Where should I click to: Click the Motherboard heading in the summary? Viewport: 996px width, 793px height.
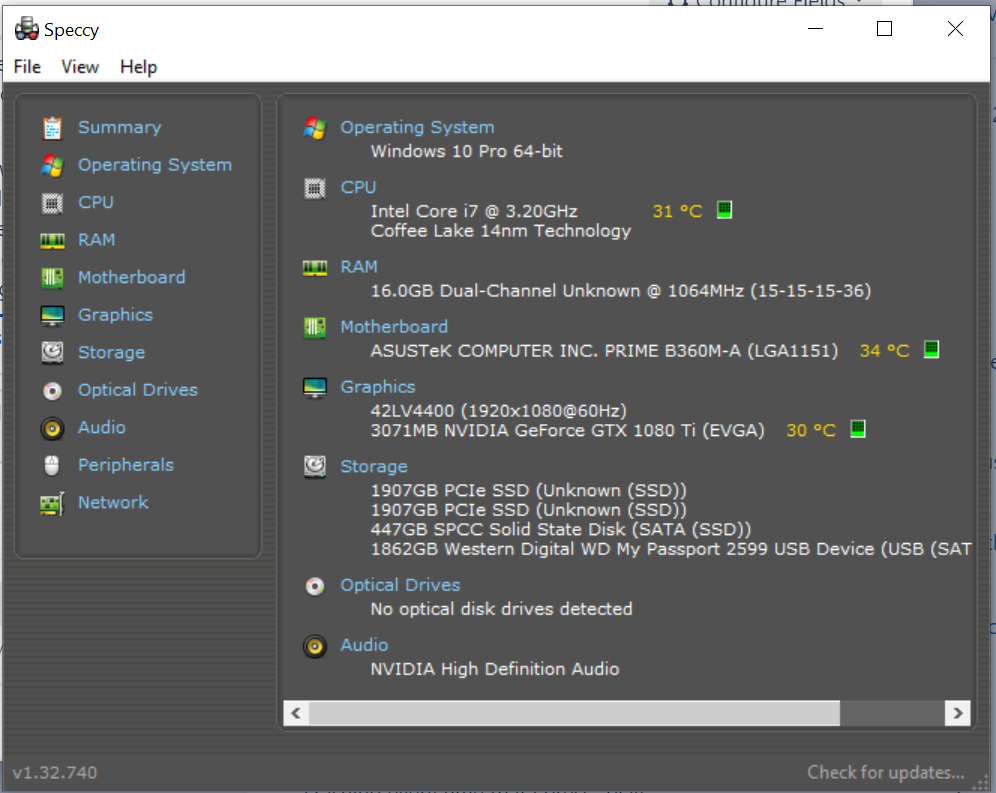[x=394, y=327]
